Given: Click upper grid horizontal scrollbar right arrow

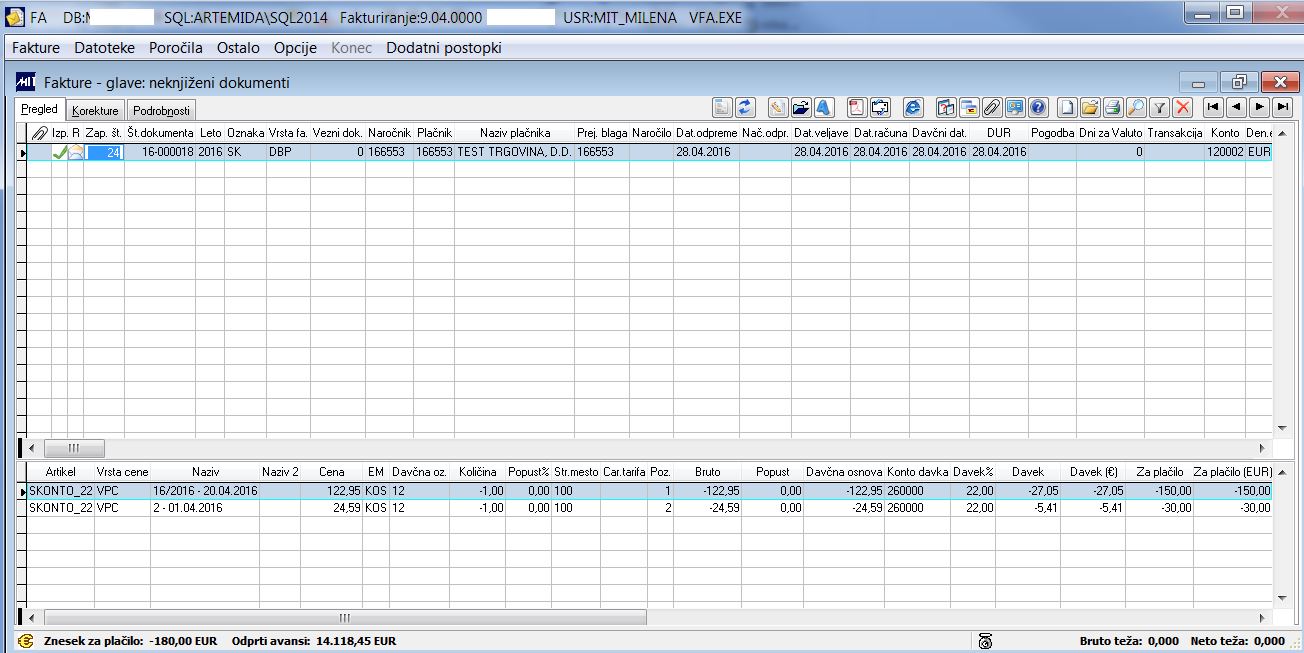Looking at the screenshot, I should click(1261, 449).
